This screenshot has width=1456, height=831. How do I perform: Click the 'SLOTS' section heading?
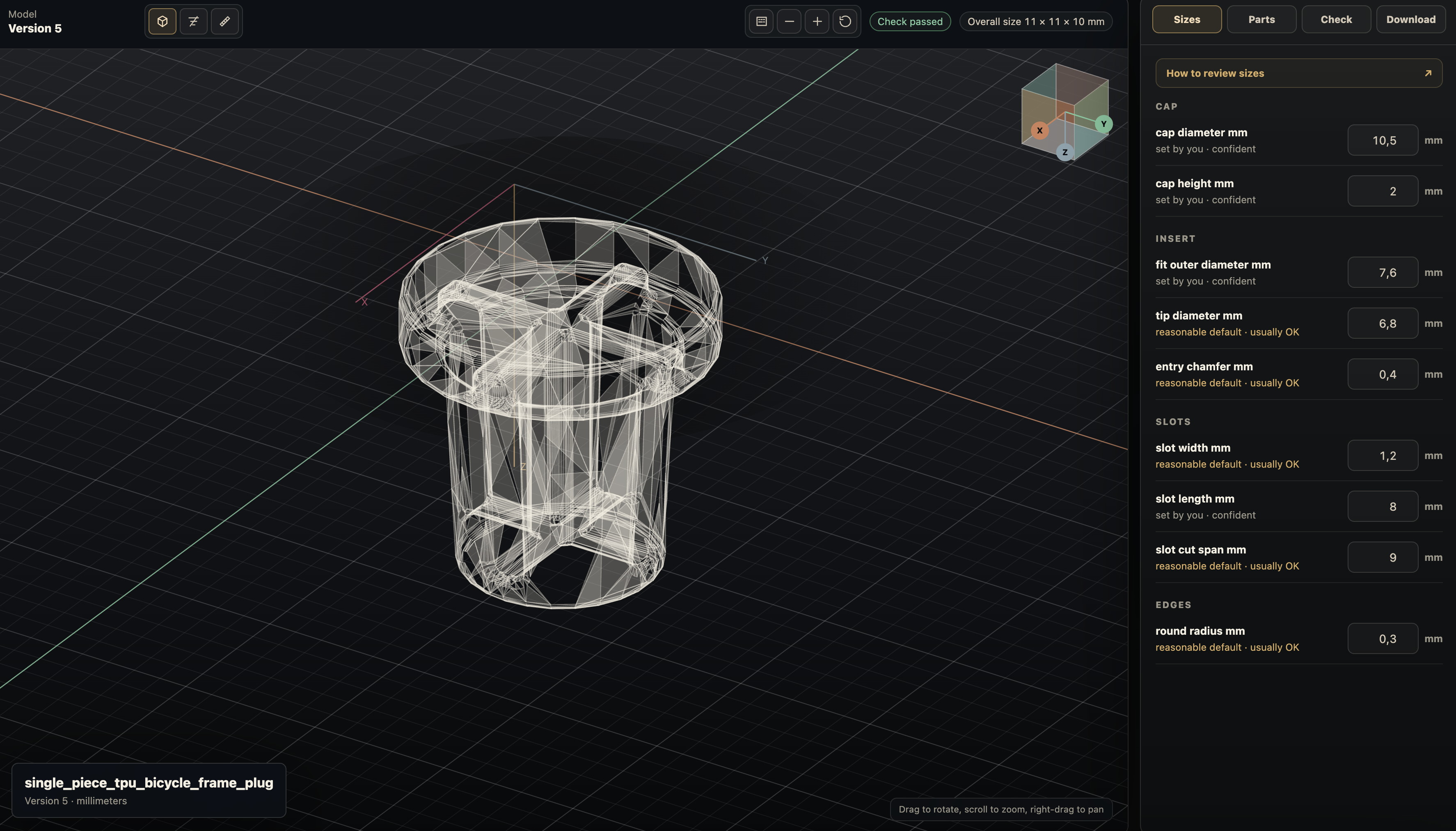click(x=1173, y=422)
